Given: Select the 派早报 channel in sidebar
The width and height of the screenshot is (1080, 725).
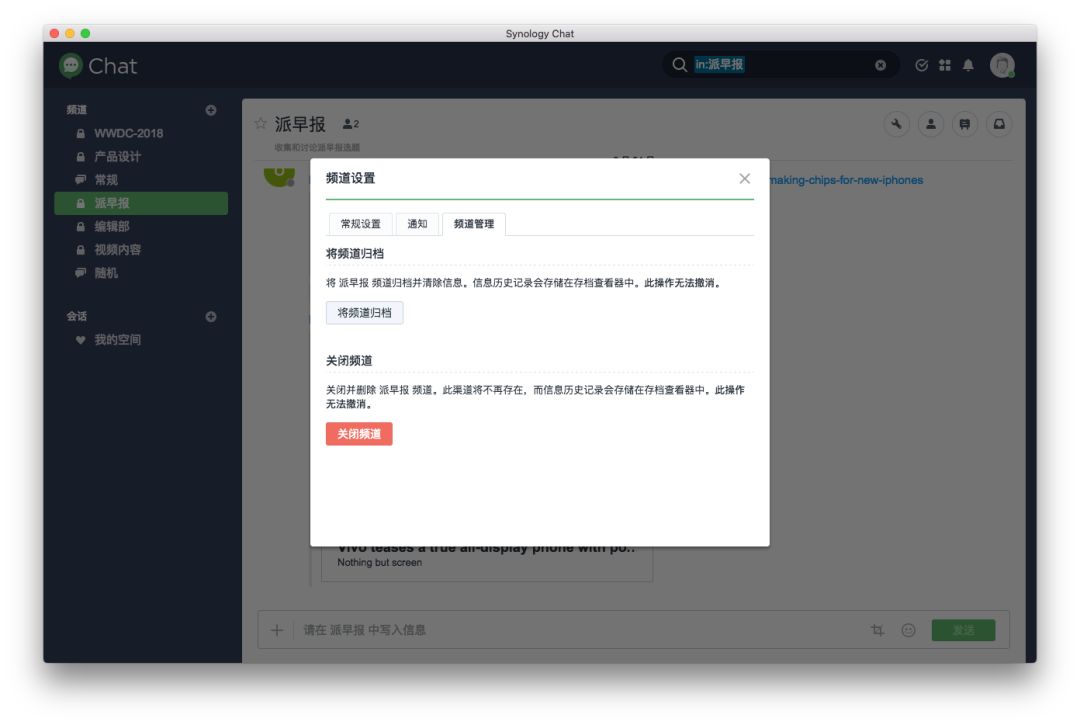Looking at the screenshot, I should pos(141,203).
